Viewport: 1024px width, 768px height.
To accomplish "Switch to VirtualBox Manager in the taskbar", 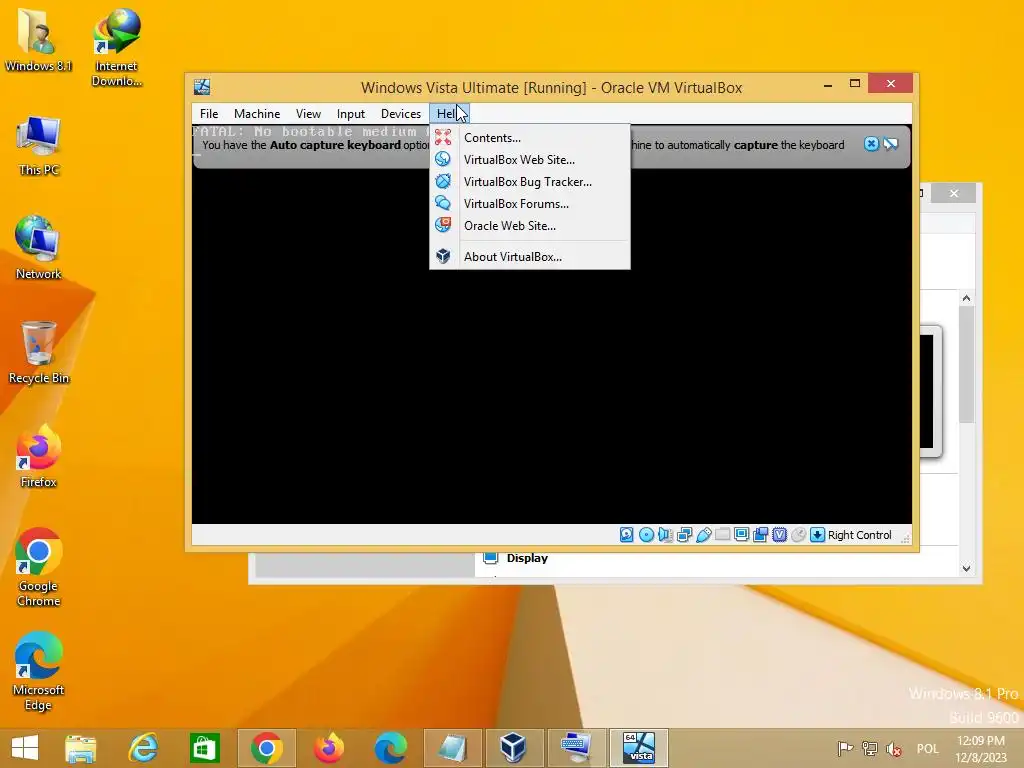I will [x=513, y=748].
